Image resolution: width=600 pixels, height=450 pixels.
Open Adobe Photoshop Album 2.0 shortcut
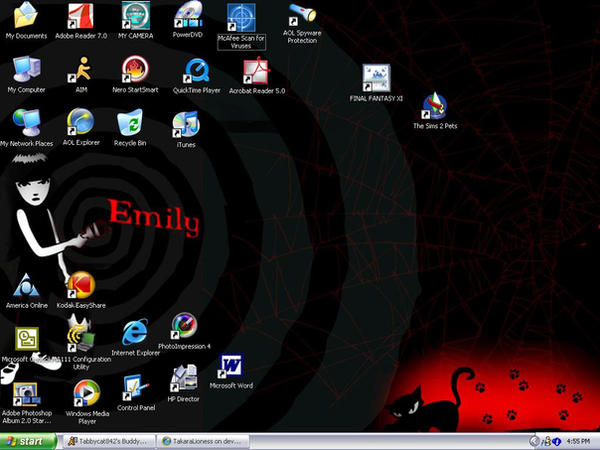click(x=26, y=394)
